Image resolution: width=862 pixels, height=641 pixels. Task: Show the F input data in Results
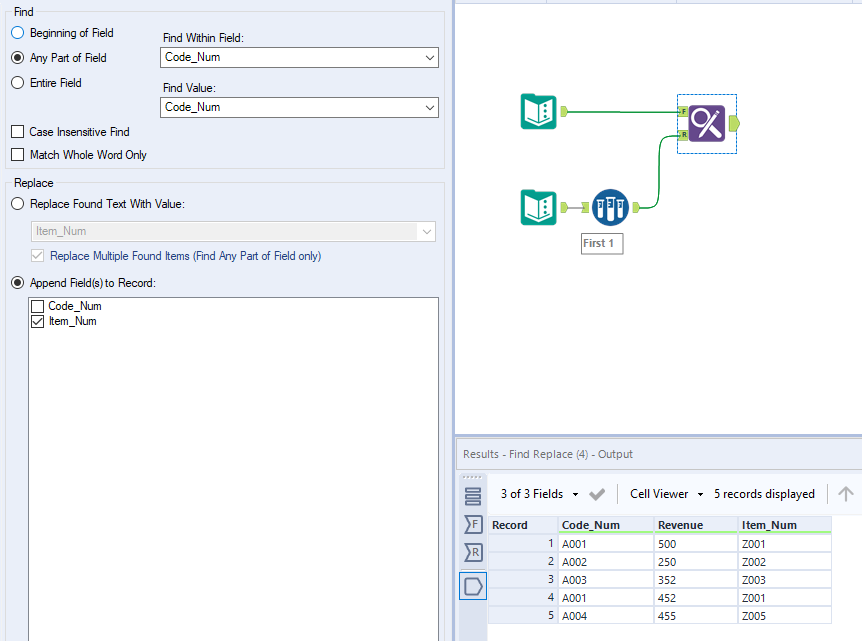click(473, 524)
